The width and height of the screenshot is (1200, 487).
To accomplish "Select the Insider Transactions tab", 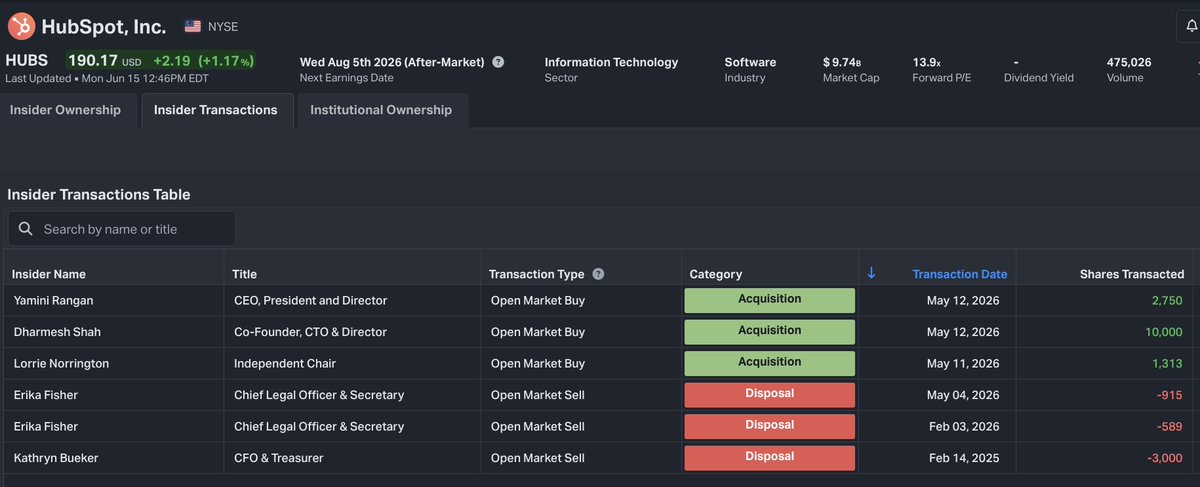I will [216, 110].
